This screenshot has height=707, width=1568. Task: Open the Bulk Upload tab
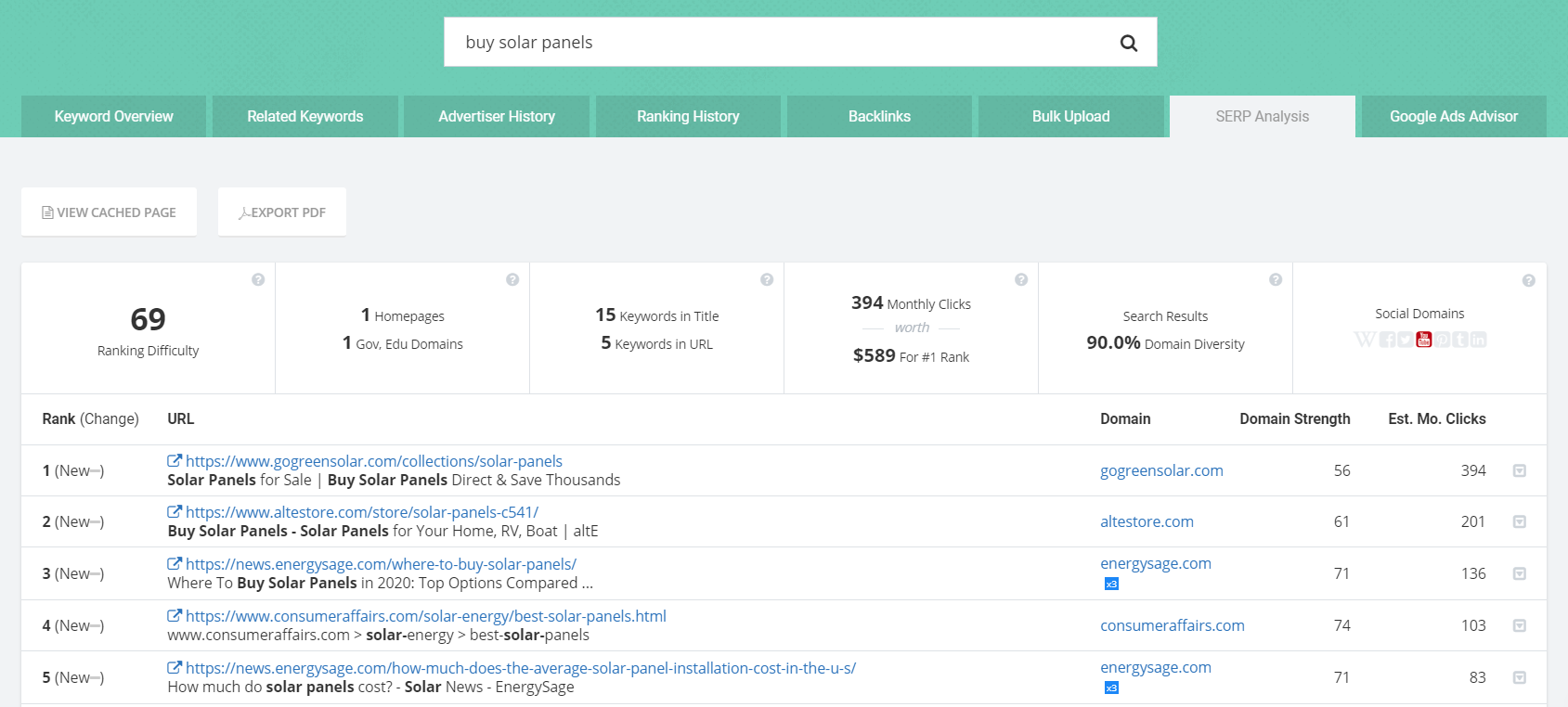1071,116
